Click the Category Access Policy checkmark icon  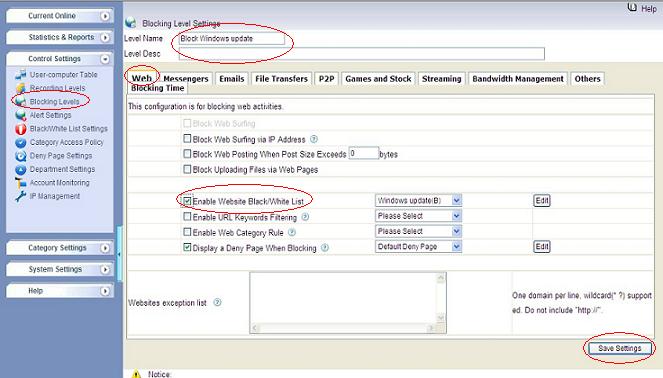[20, 142]
